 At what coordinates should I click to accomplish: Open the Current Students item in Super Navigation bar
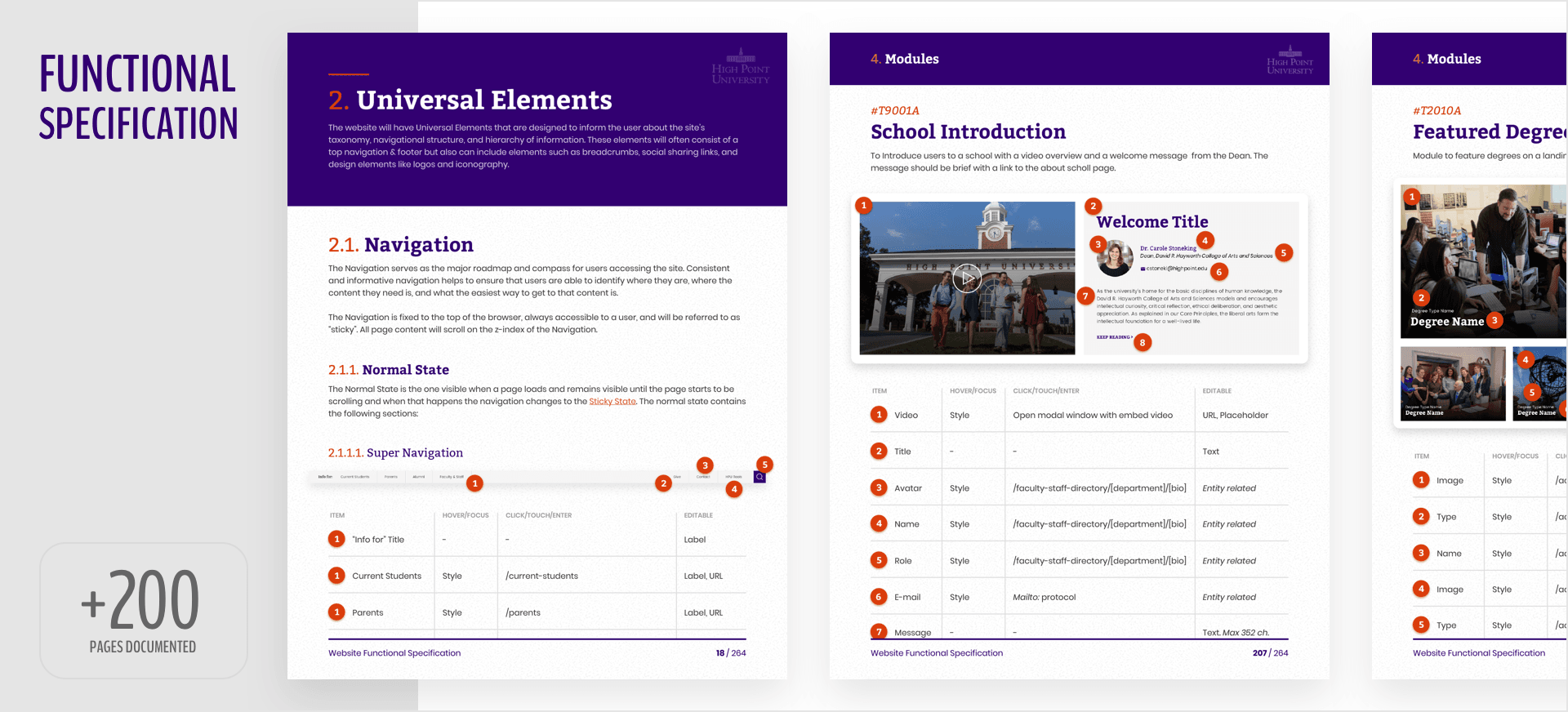tap(354, 477)
